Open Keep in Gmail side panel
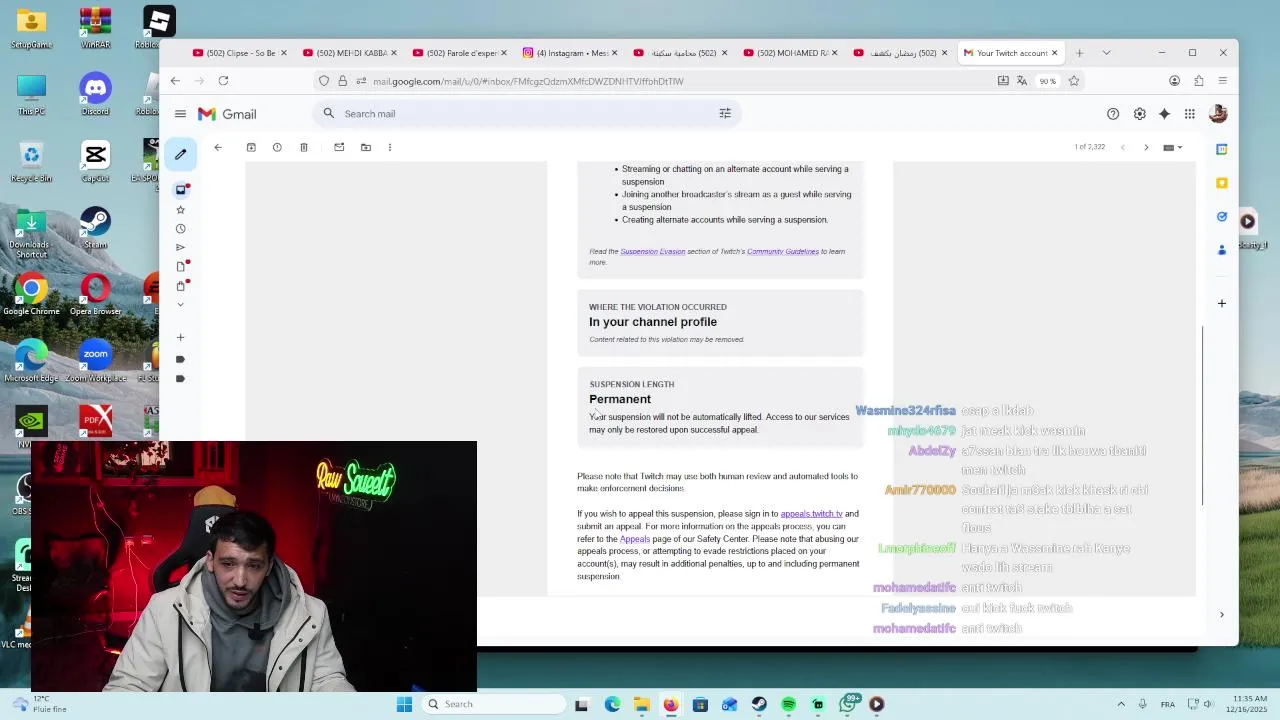The height and width of the screenshot is (720, 1280). (1222, 183)
